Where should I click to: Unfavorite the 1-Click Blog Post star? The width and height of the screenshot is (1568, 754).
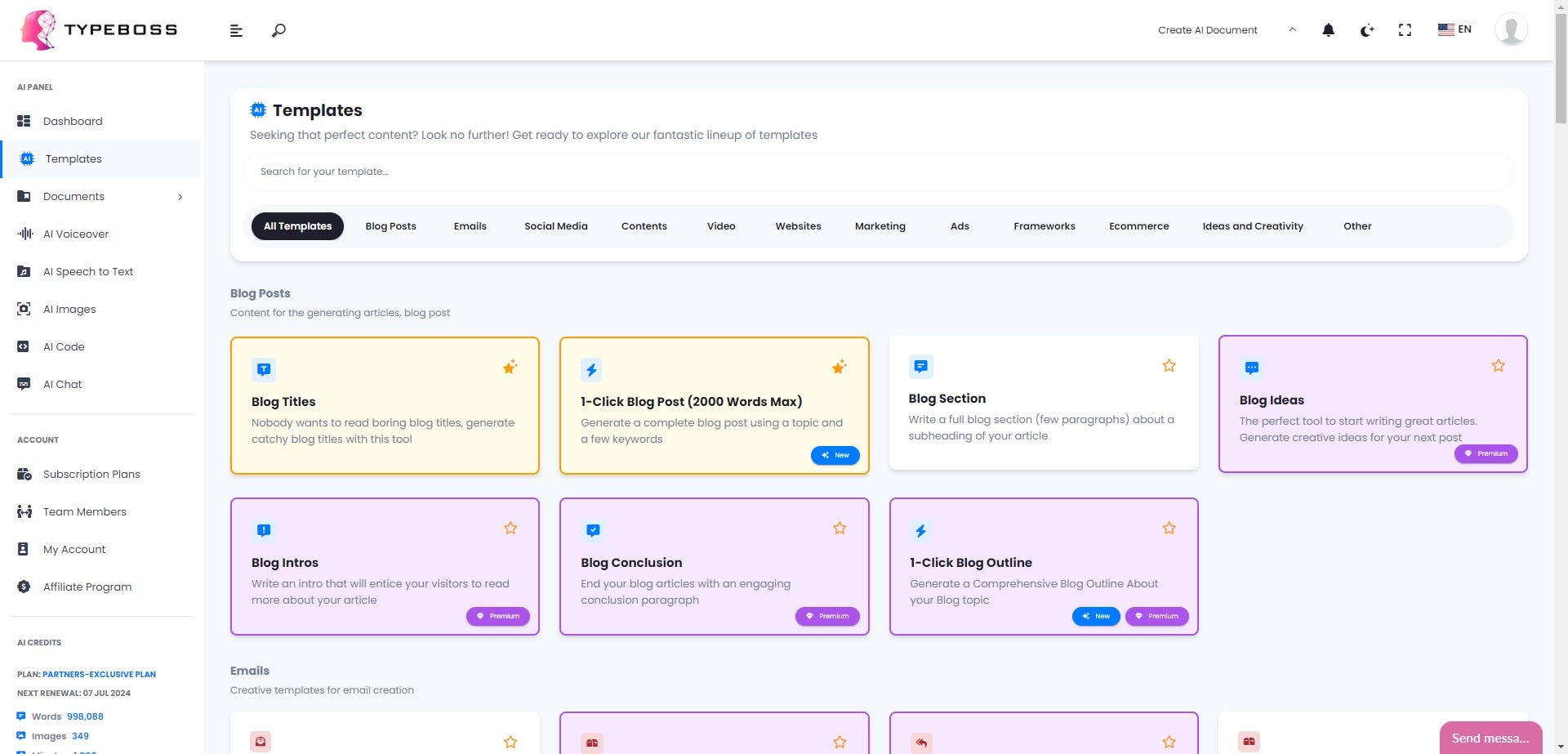[840, 367]
